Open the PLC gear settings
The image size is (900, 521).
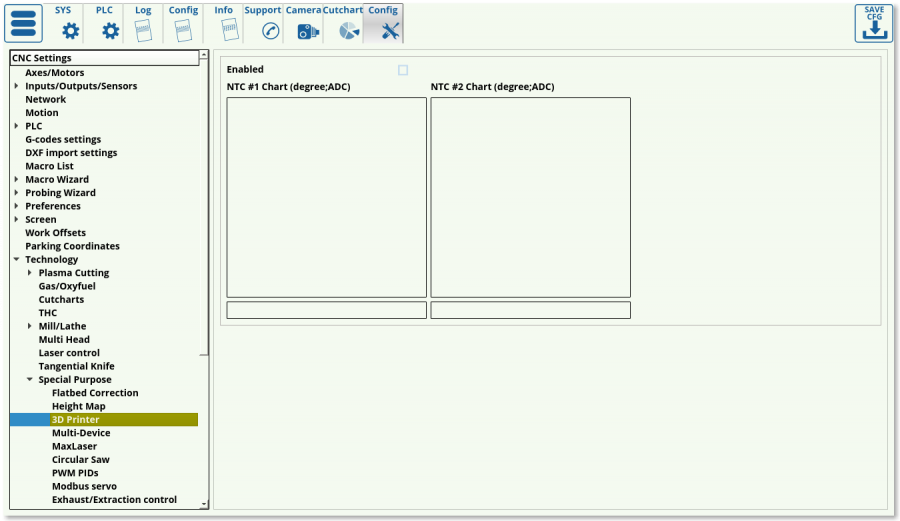110,30
